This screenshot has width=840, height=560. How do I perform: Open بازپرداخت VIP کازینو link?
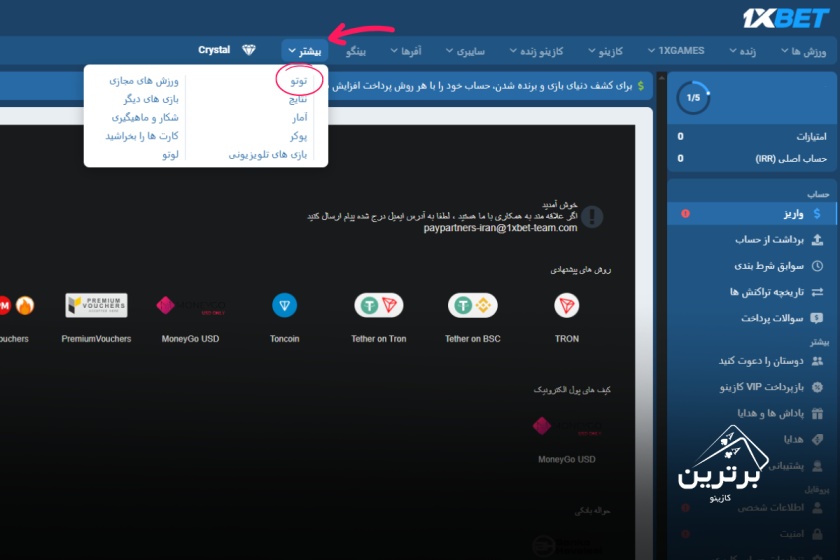[x=761, y=387]
